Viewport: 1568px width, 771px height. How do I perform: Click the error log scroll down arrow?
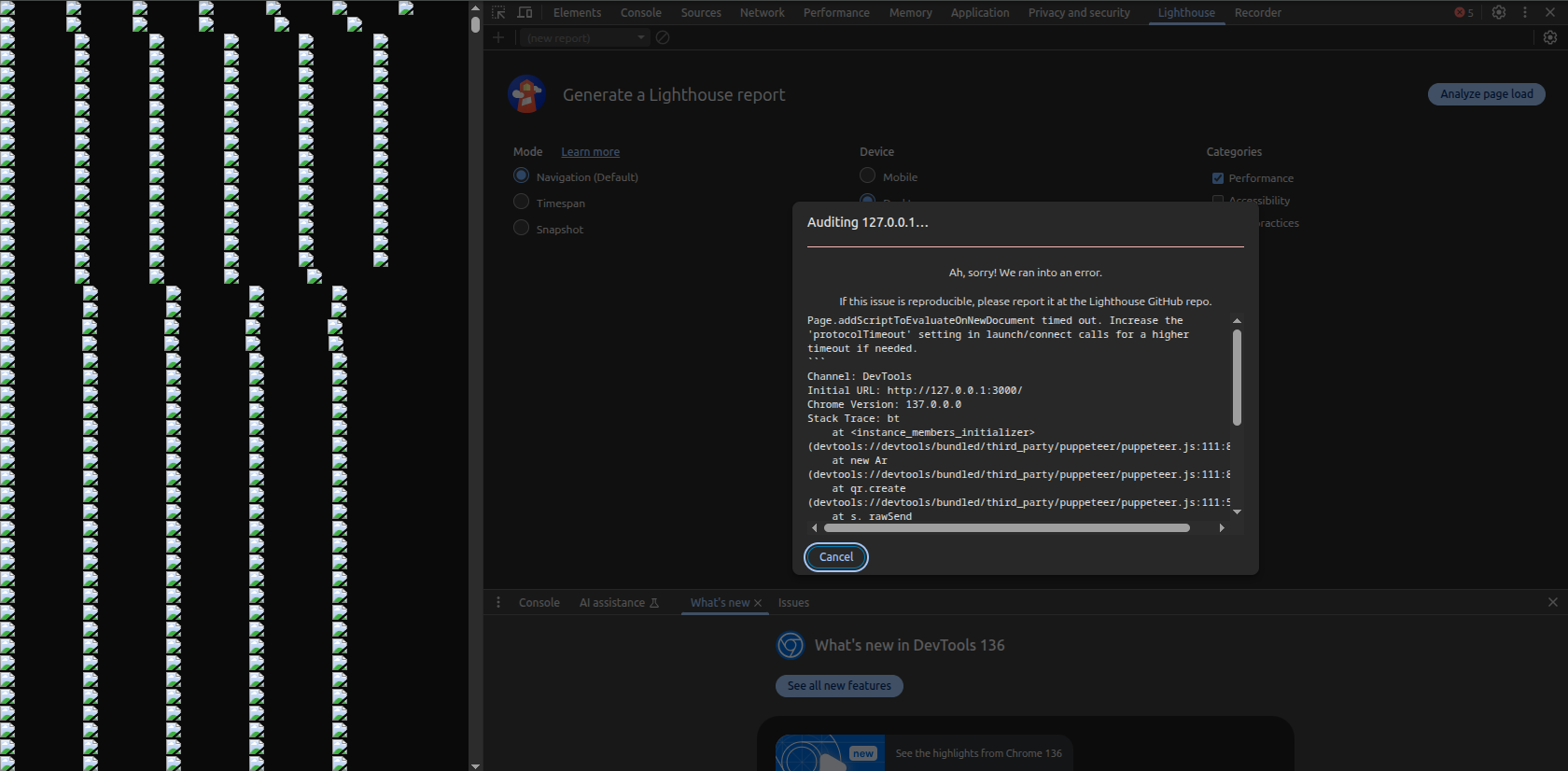pos(1237,512)
